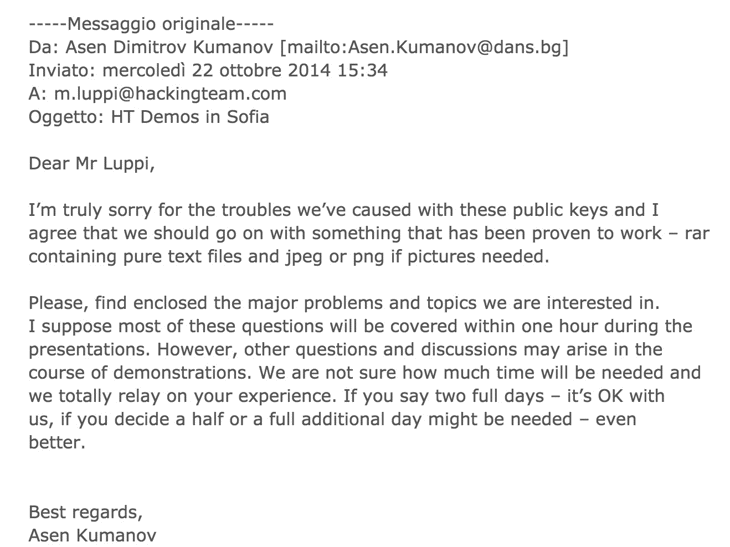Click the signature name Asen Kumanov
The width and height of the screenshot is (730, 547).
coord(93,536)
